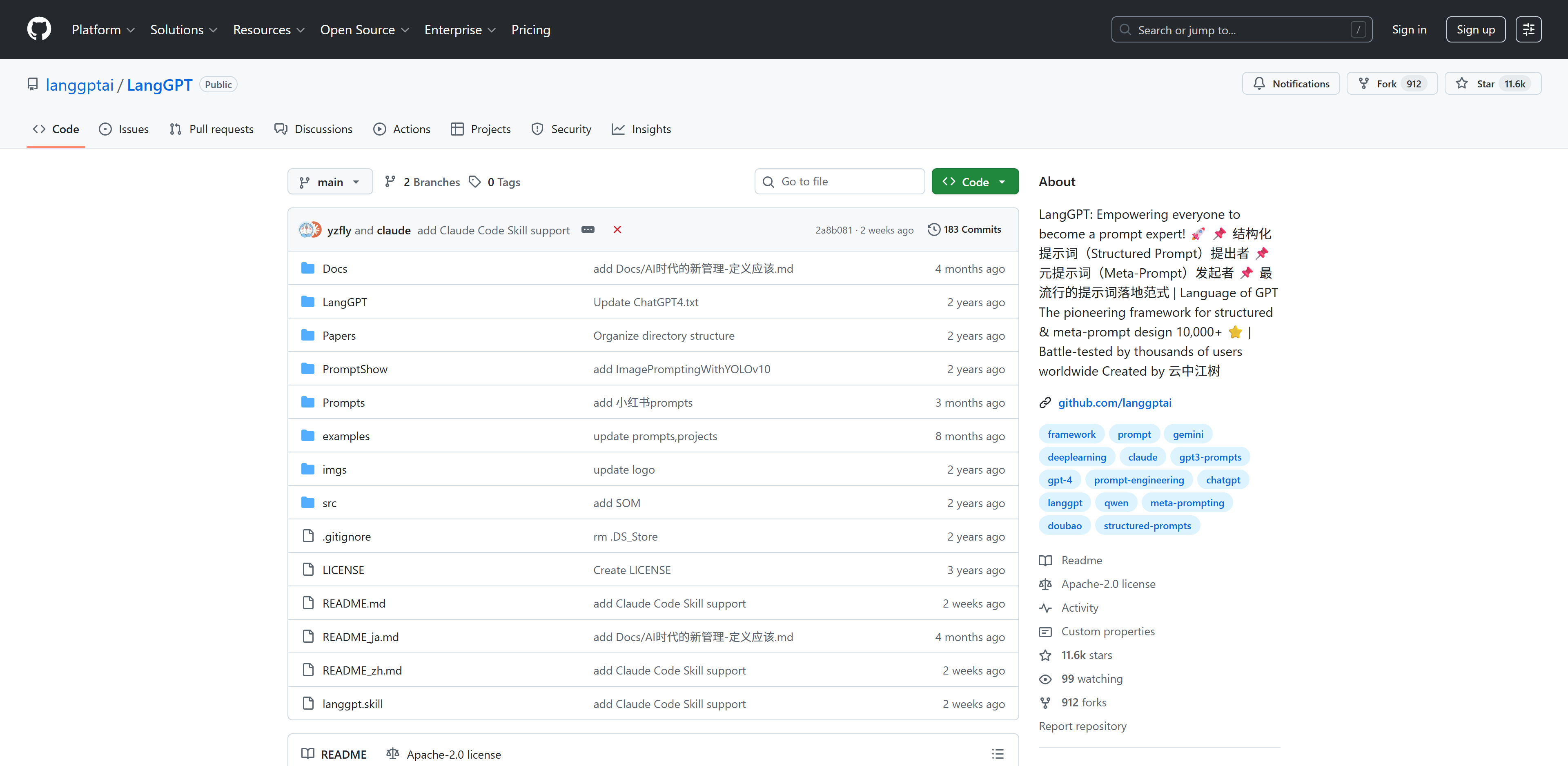The height and width of the screenshot is (766, 1568).
Task: Open the Open Source menu
Action: click(x=364, y=29)
